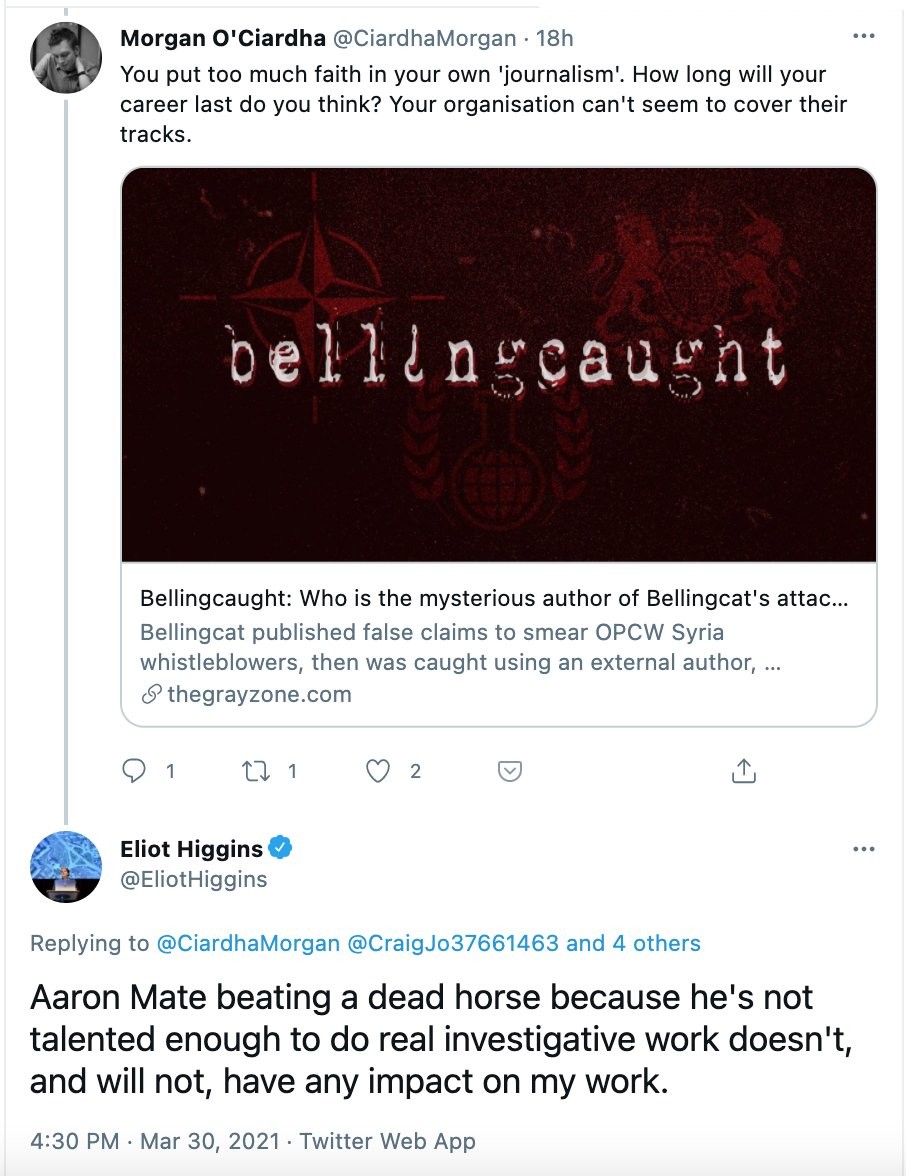Click the 18h timestamp on Morgan's tweet
The image size is (906, 1176).
[x=554, y=39]
